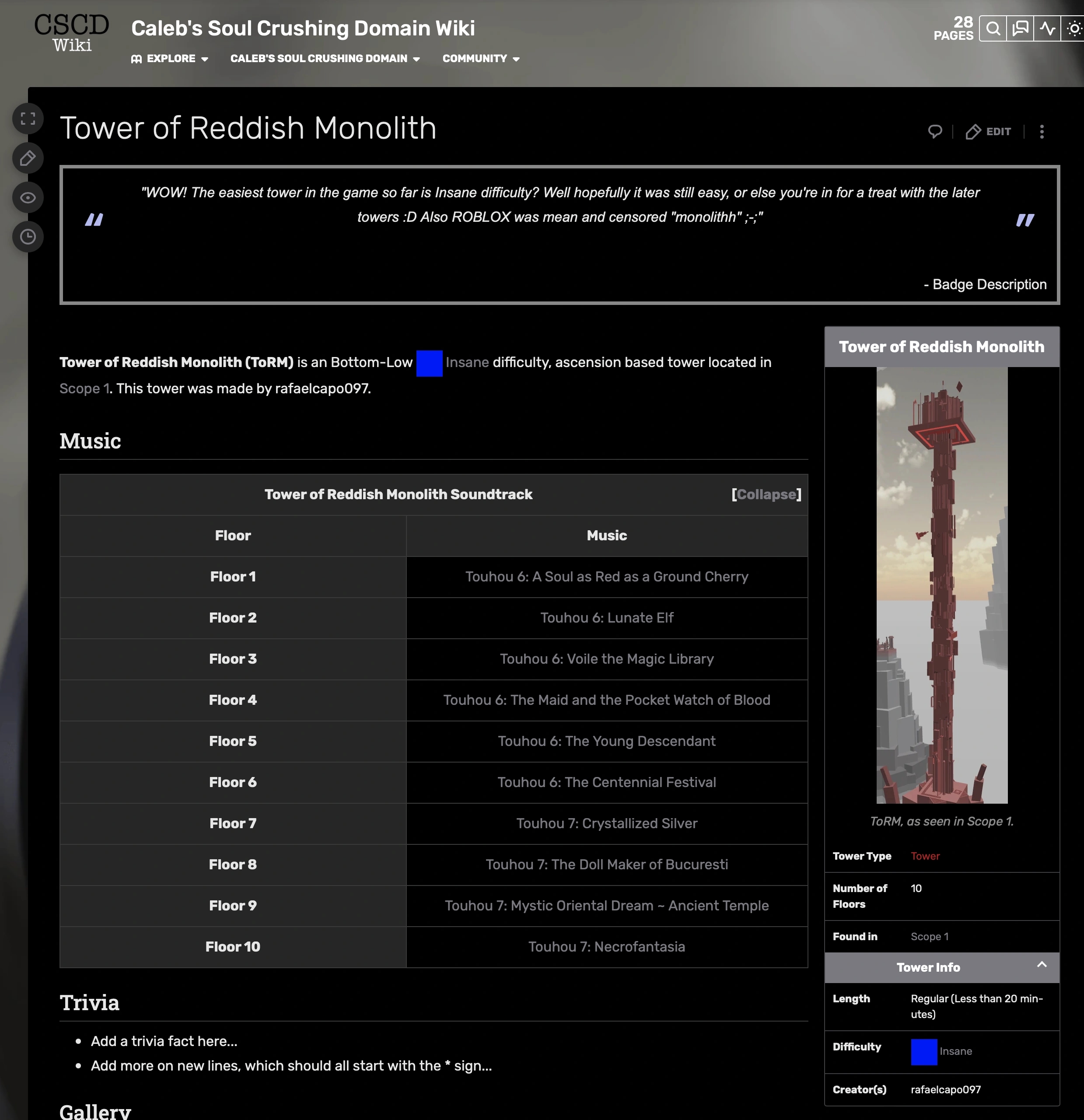Show page preview with the eye icon
Viewport: 1084px width, 1120px height.
tap(28, 198)
